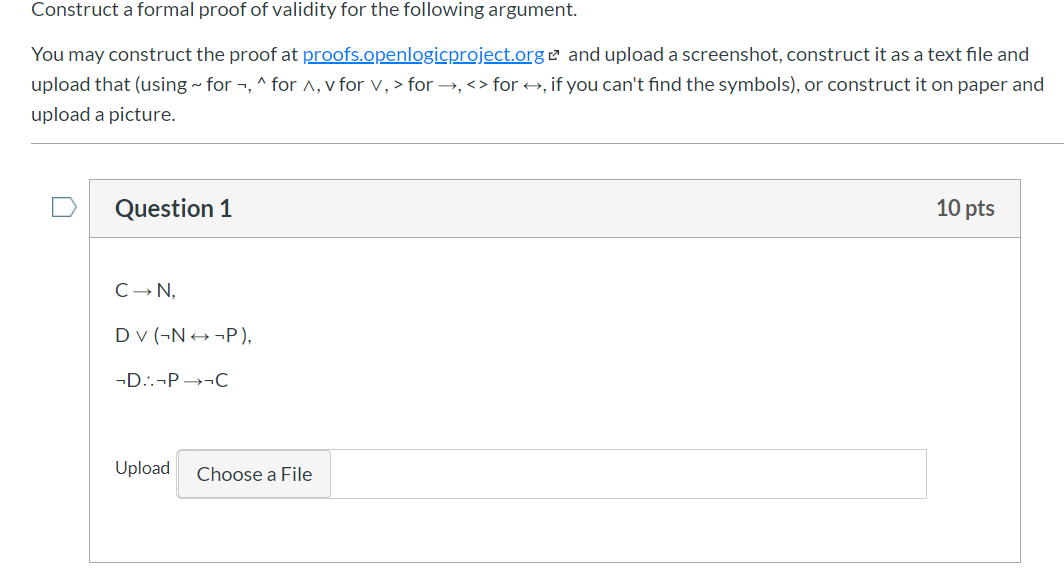This screenshot has height=586, width=1064.
Task: Select the Question 1 heading
Action: [174, 208]
